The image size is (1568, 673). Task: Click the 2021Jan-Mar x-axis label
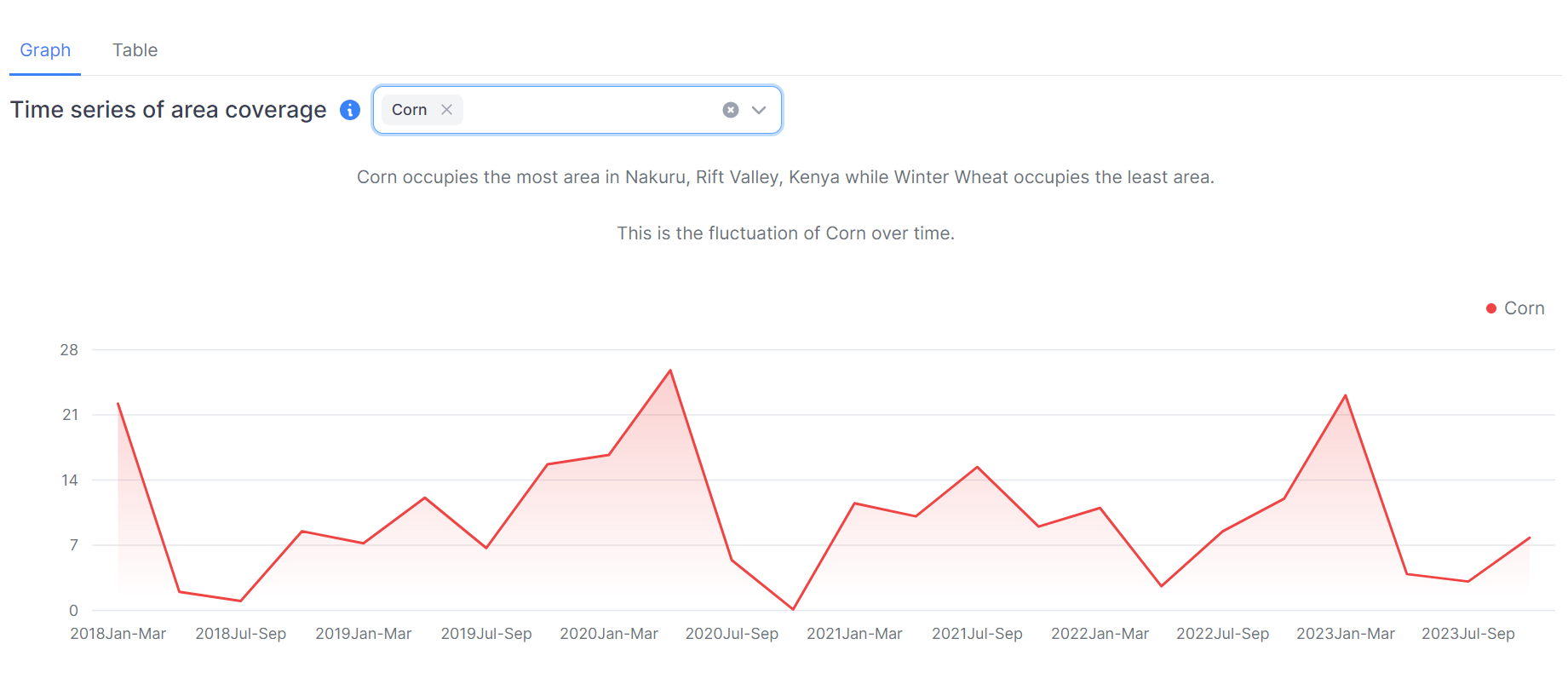854,634
